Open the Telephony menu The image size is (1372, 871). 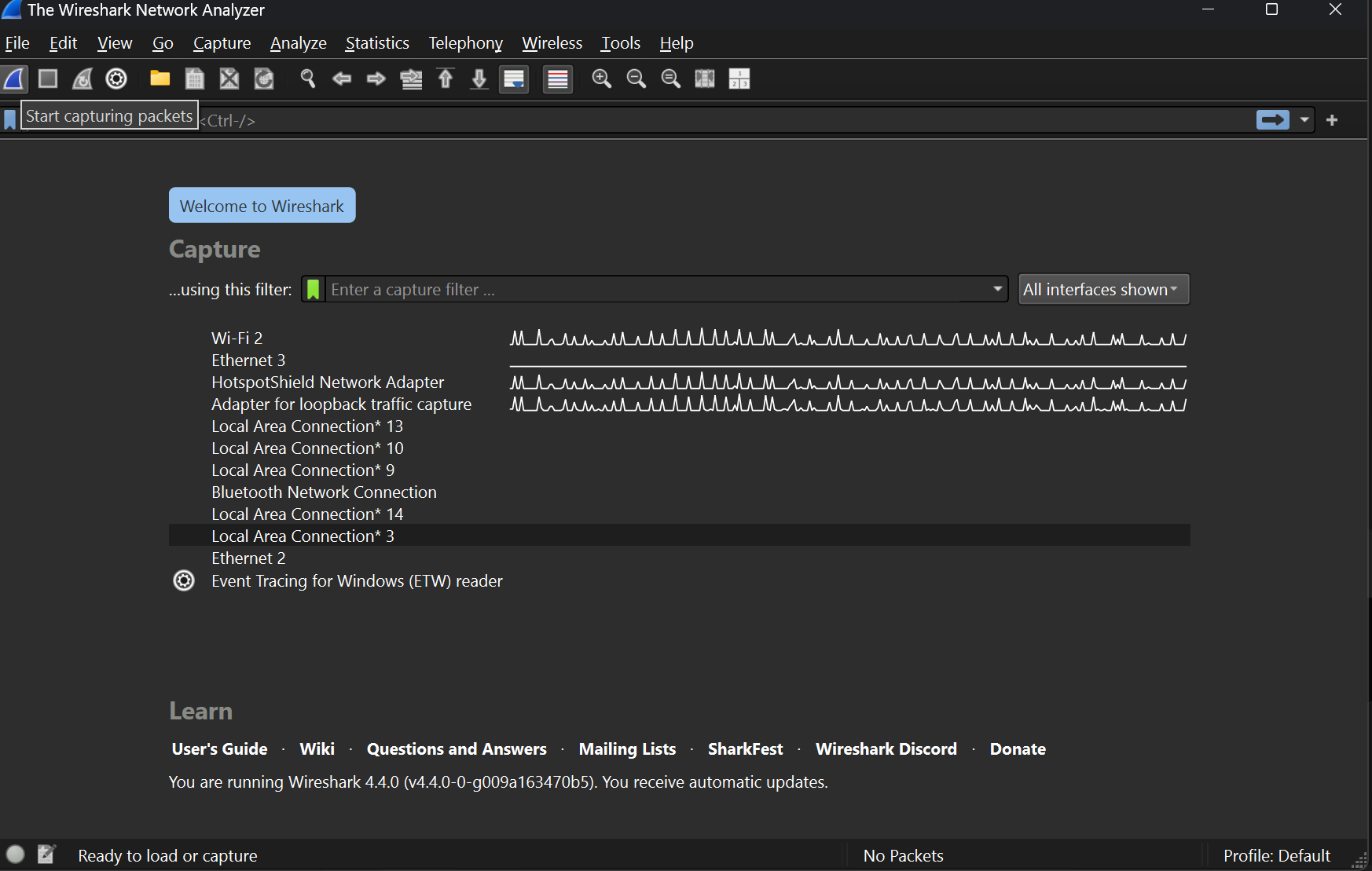466,43
